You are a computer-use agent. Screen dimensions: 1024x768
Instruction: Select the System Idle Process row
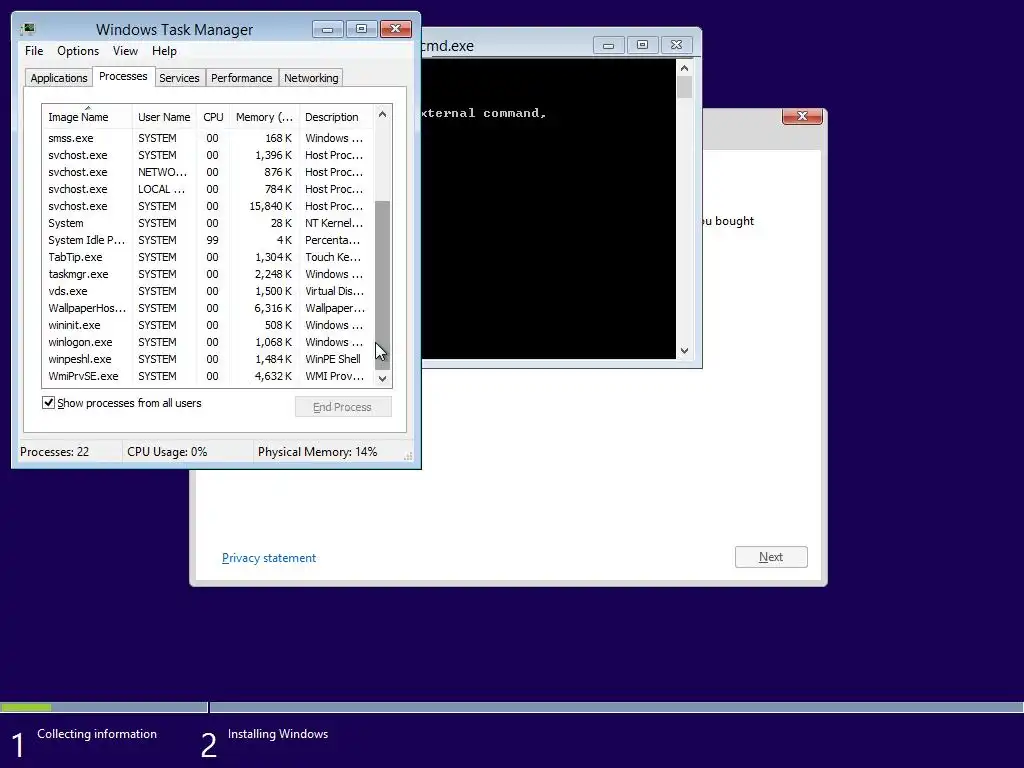(208, 240)
